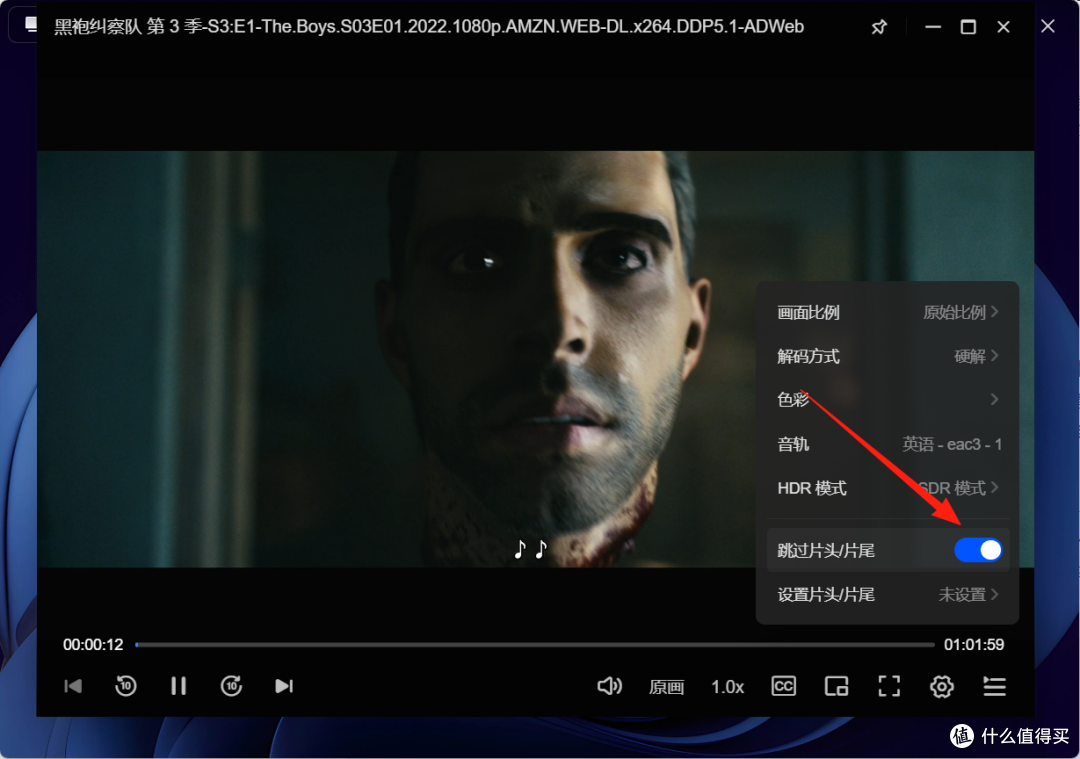Open the 色彩 color submenu
Viewport: 1080px width, 759px height.
click(x=888, y=399)
